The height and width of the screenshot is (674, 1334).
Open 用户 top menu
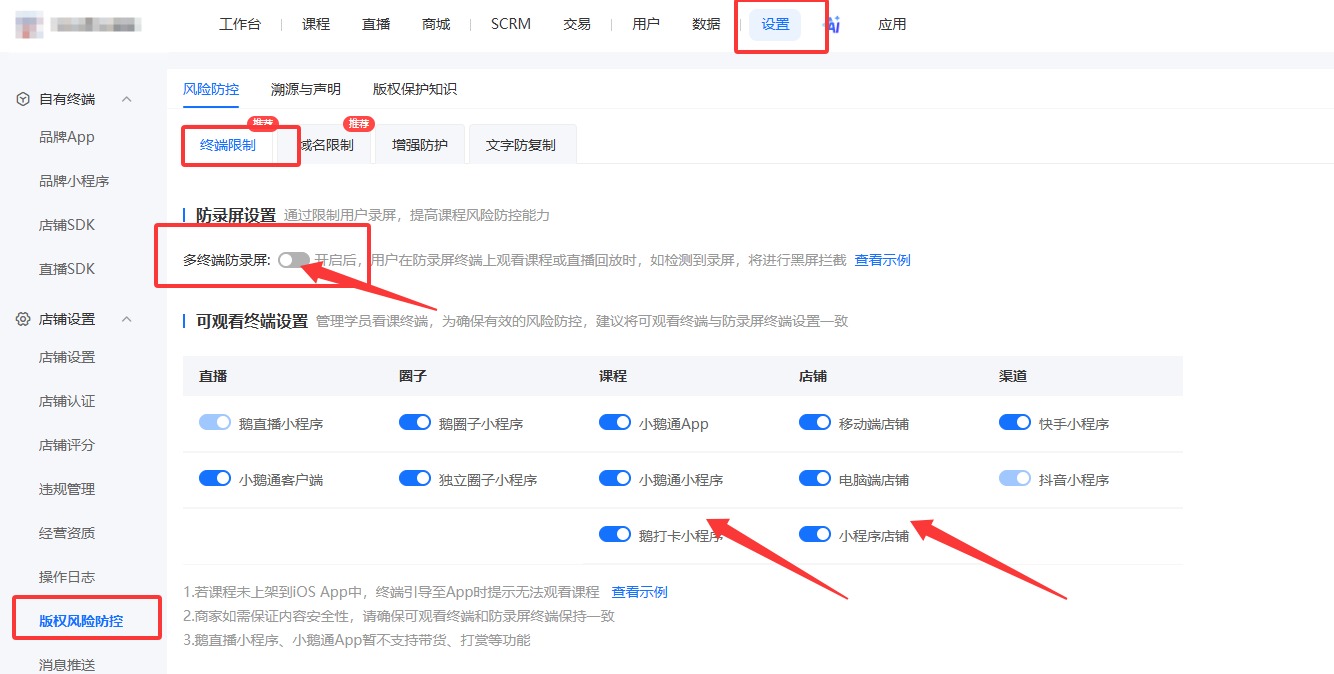646,24
